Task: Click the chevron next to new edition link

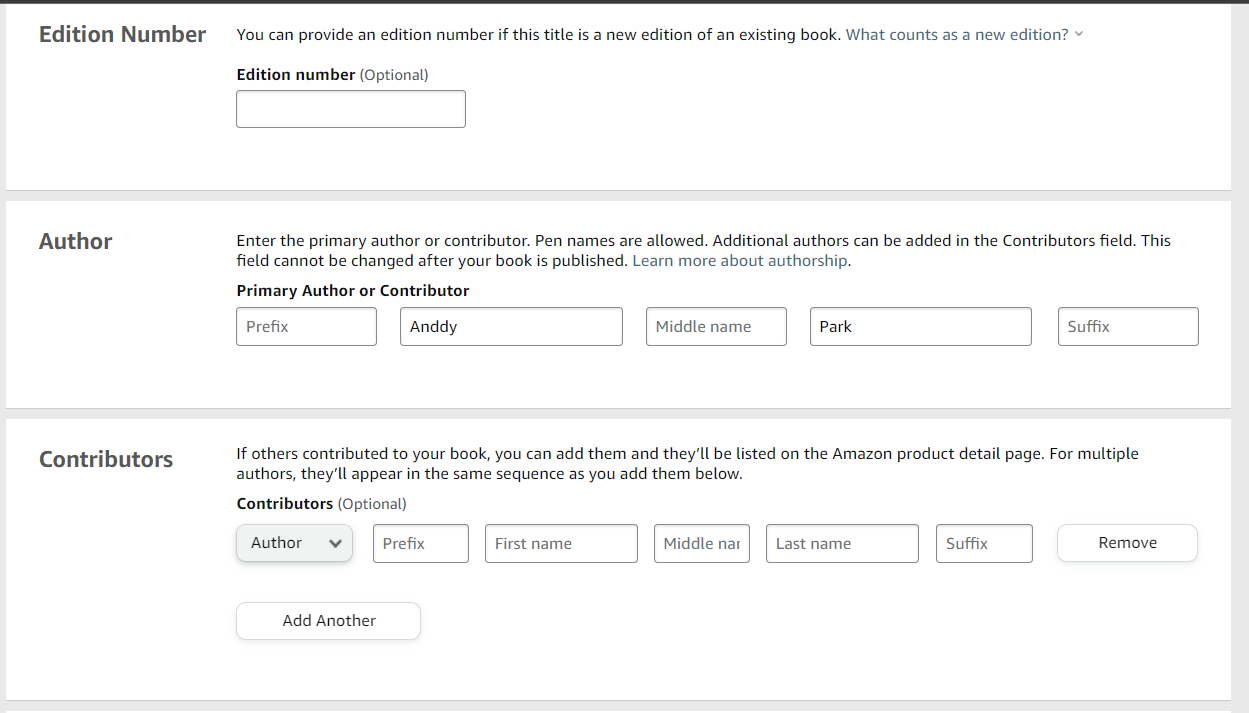Action: 1079,35
